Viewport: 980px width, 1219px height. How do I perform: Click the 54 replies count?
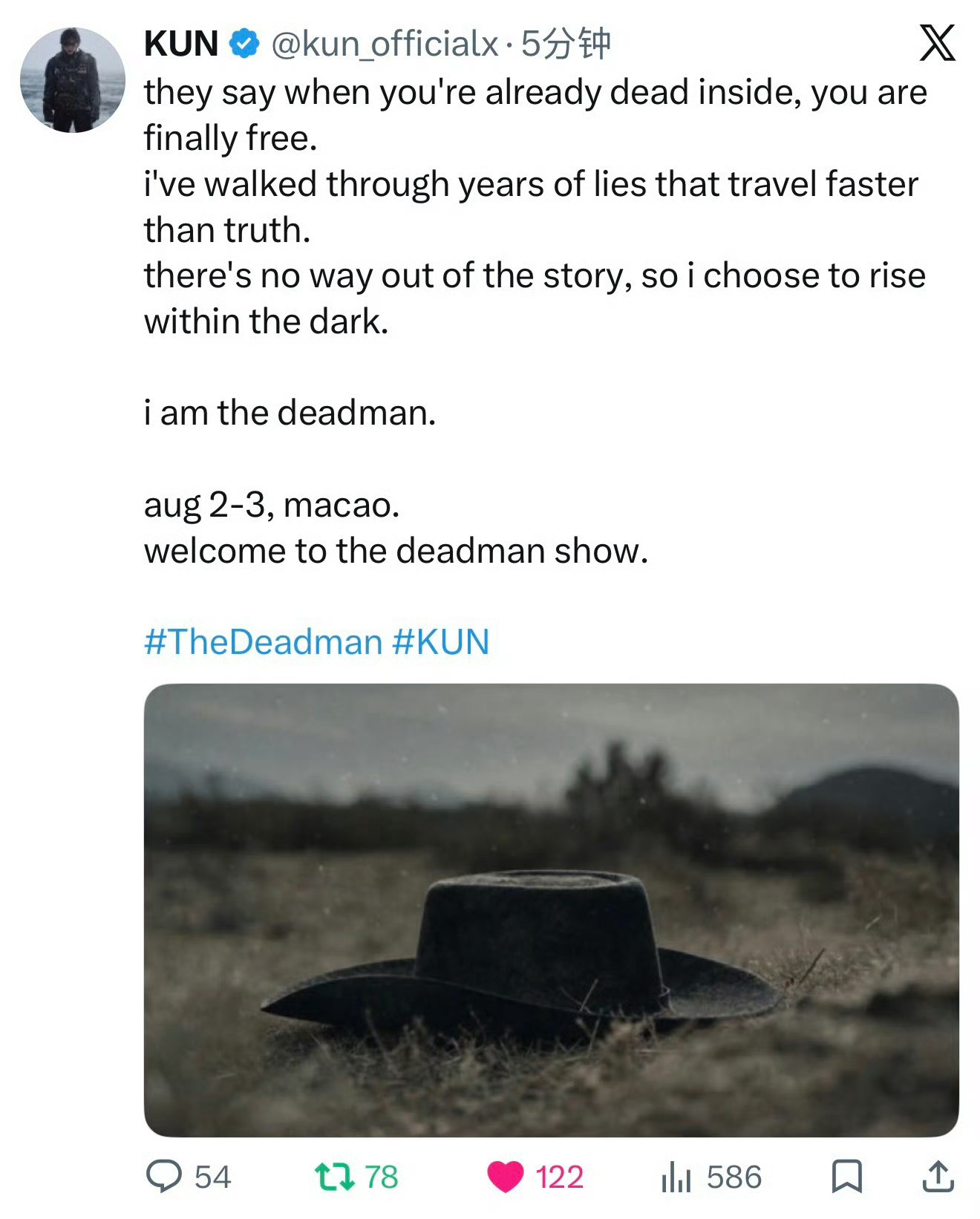point(213,1177)
